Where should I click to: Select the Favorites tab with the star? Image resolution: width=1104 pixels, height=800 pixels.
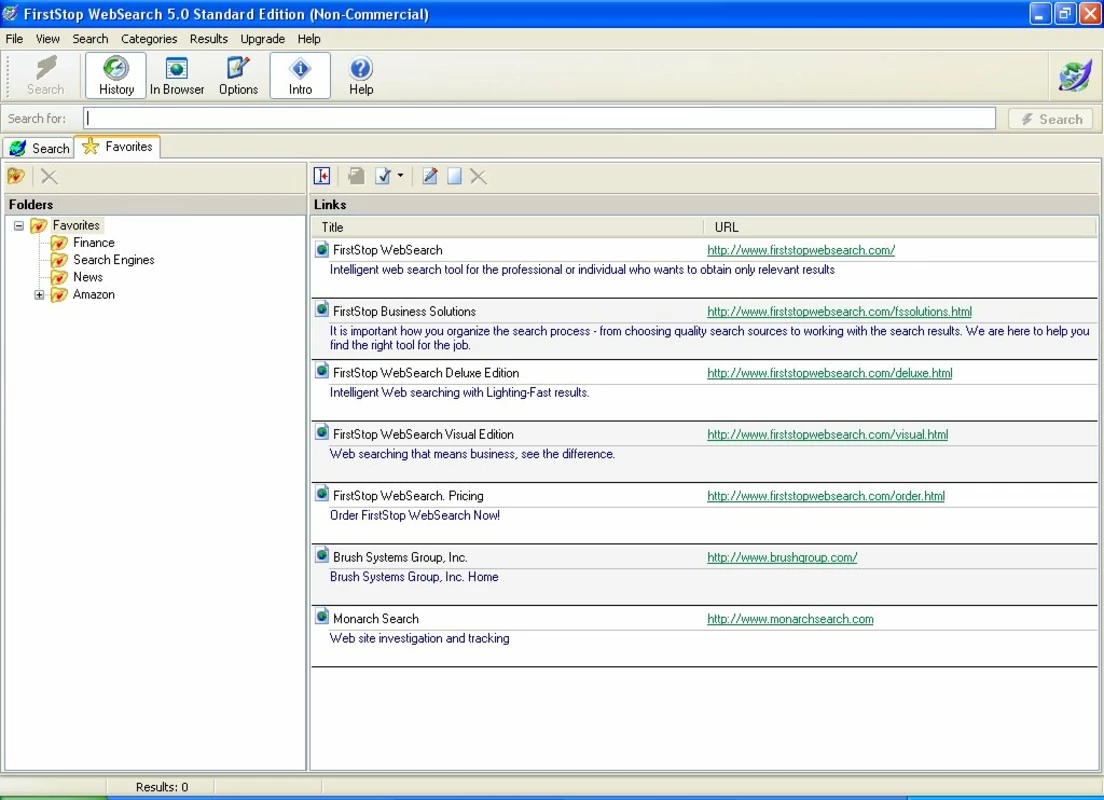[x=118, y=146]
